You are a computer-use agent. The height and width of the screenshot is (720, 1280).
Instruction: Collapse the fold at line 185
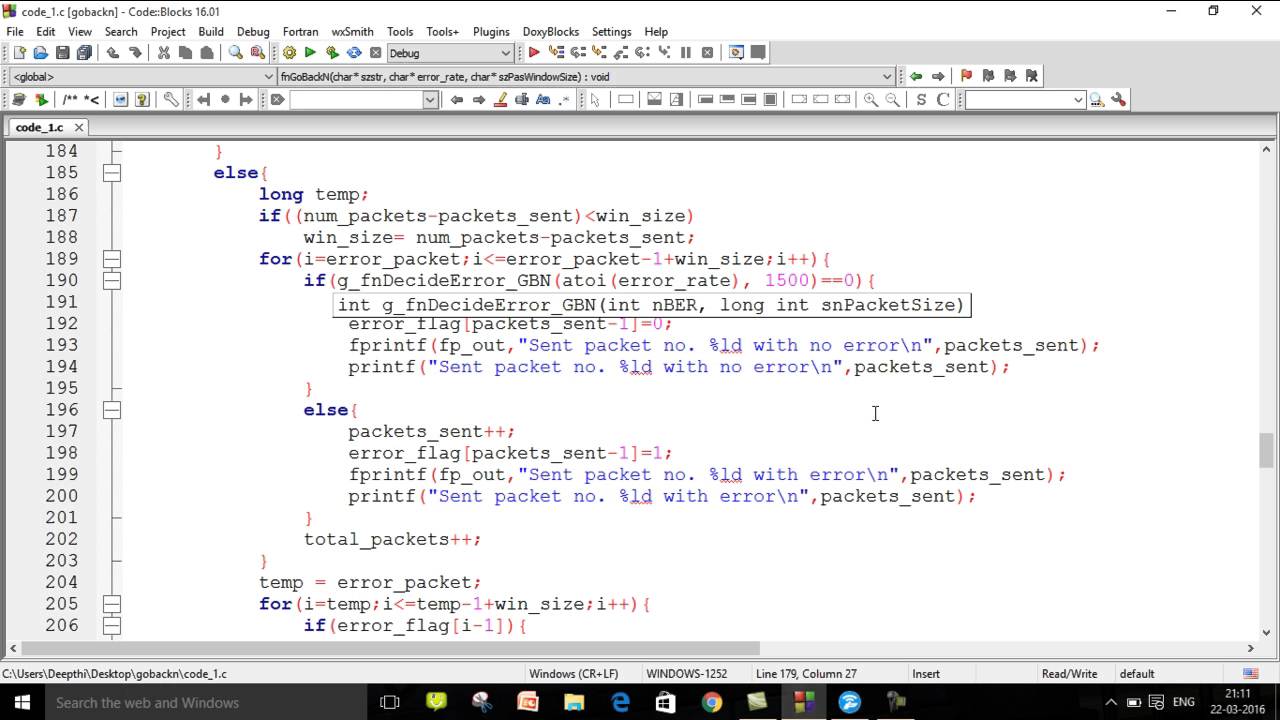[x=112, y=172]
